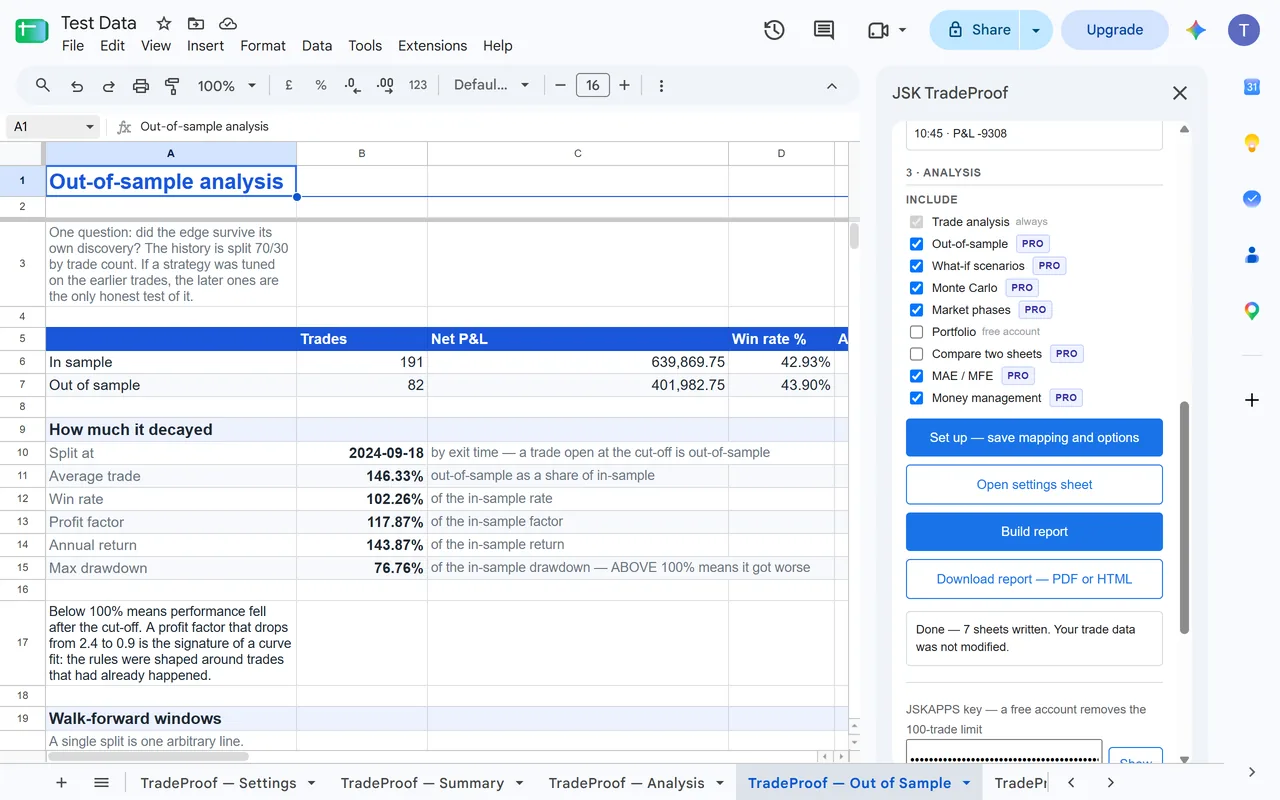
Task: Open Google Calendar in side panel
Action: (1252, 87)
